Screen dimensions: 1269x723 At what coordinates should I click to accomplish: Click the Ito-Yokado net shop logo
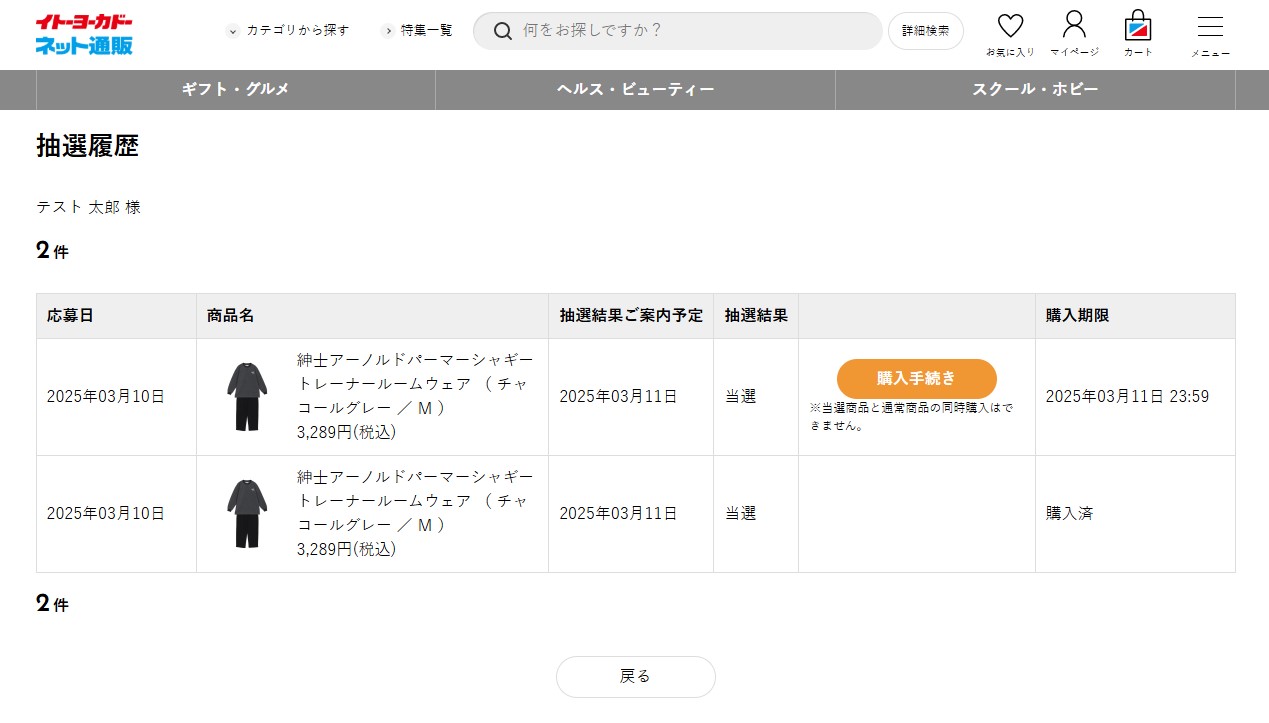click(x=84, y=34)
